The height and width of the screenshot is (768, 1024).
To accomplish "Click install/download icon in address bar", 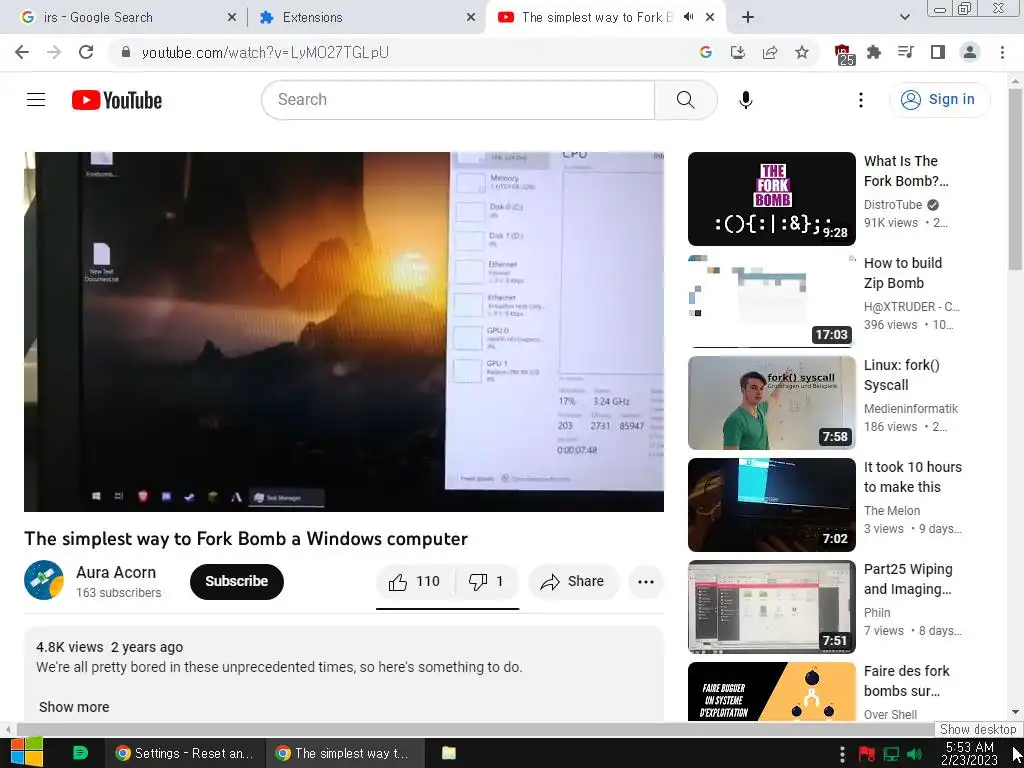I will 738,52.
